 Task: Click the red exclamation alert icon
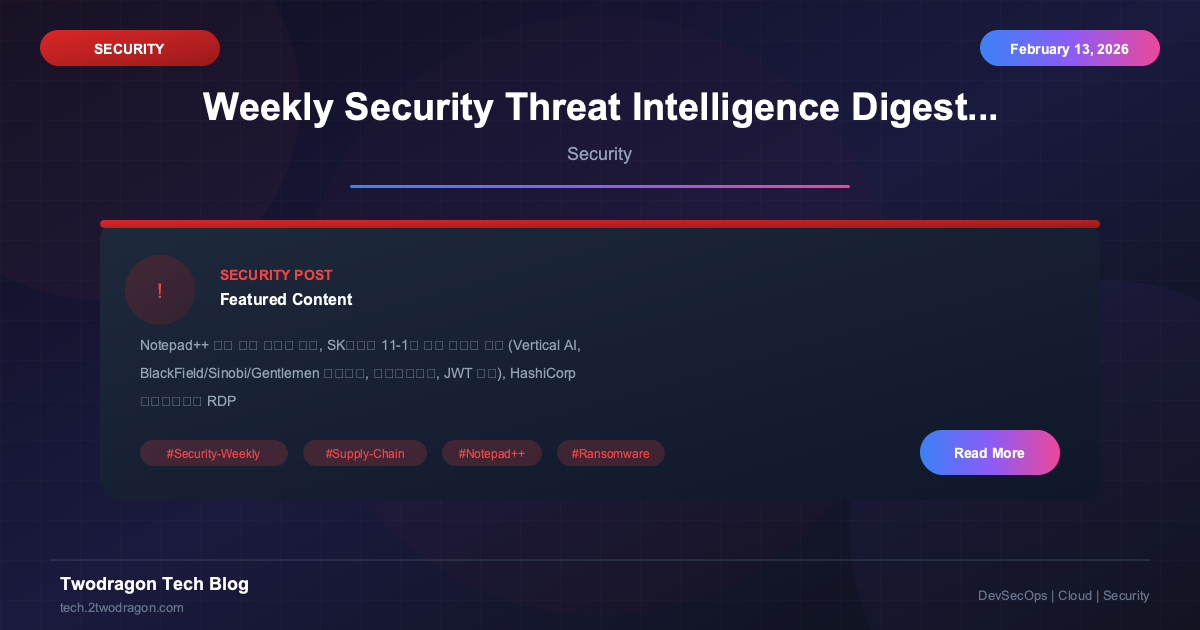[160, 290]
